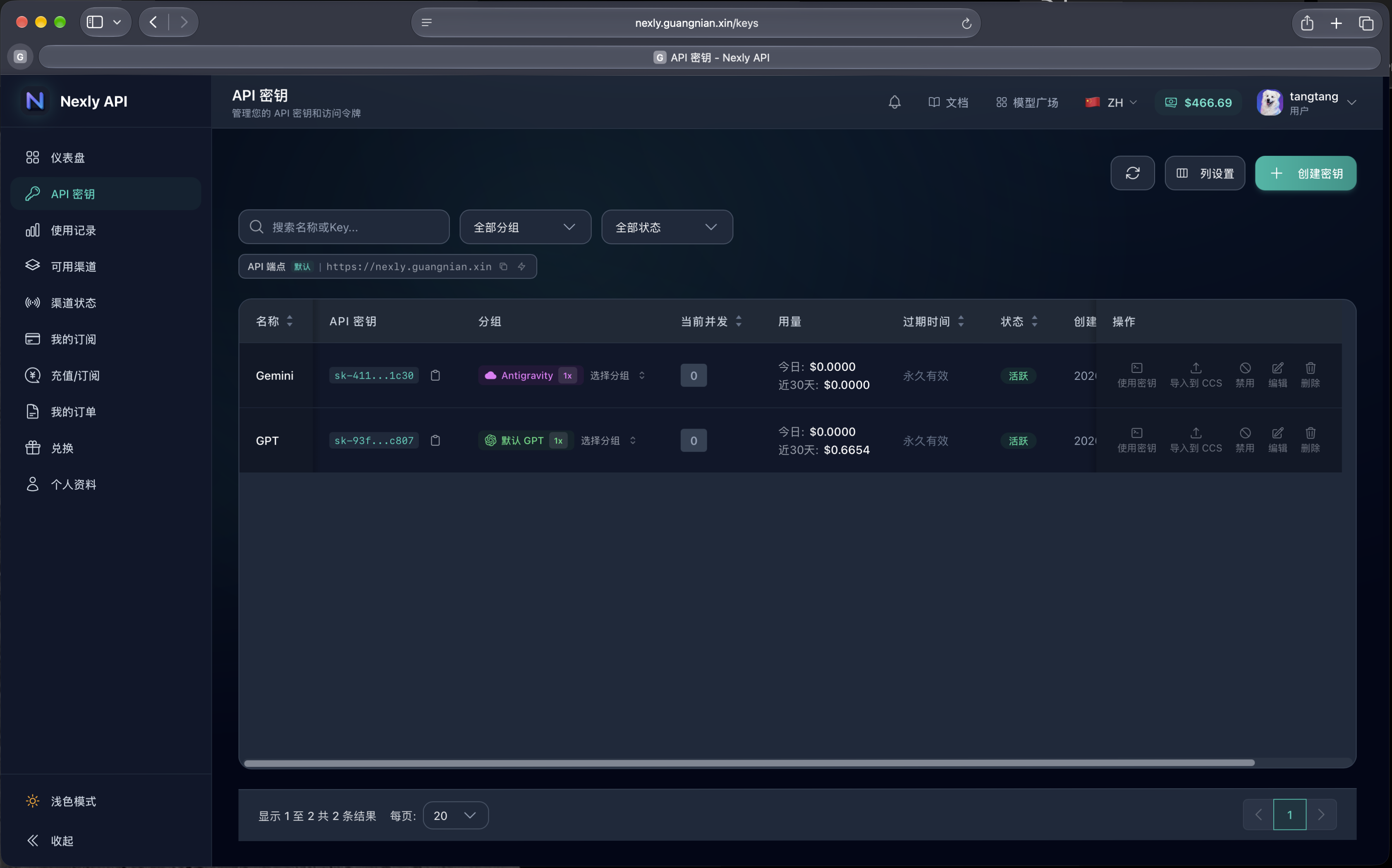1392x868 pixels.
Task: Open 可用渠道 available channels
Action: [106, 266]
